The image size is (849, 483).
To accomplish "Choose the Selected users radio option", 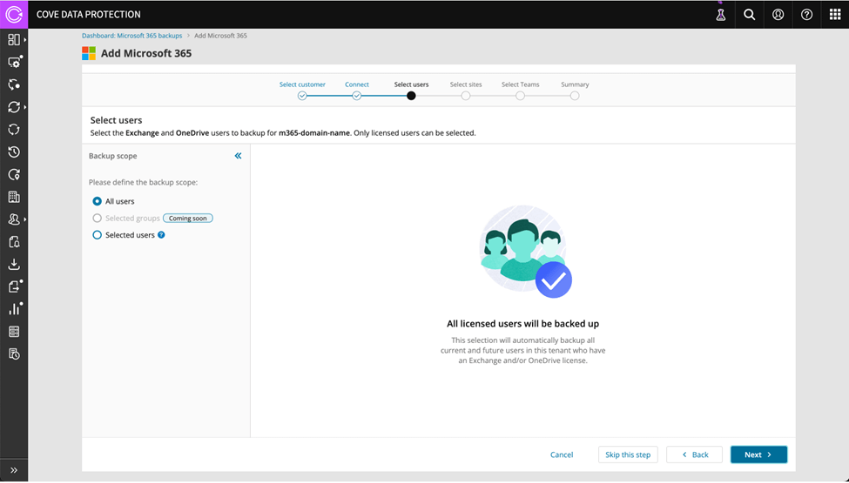I will [x=97, y=235].
